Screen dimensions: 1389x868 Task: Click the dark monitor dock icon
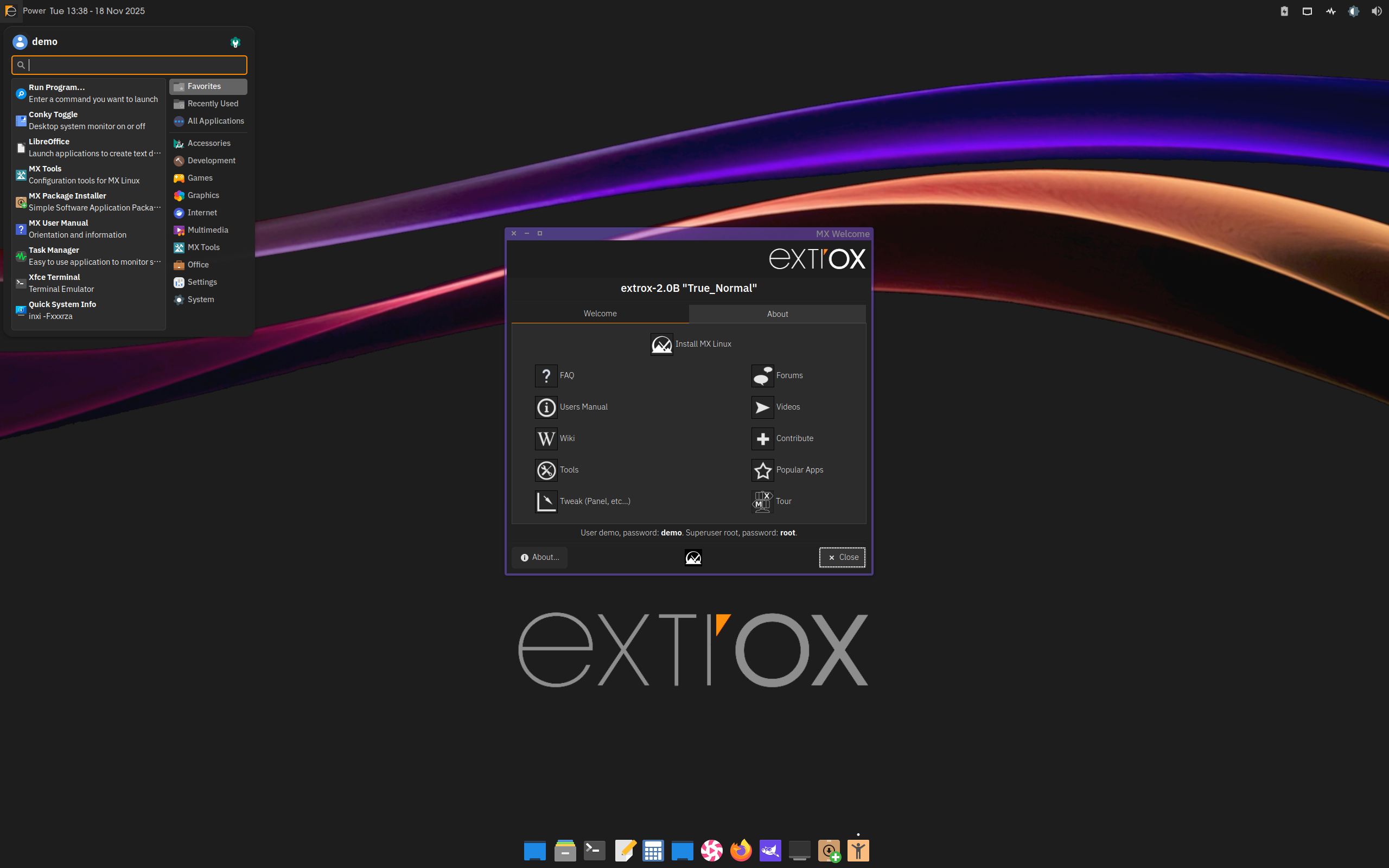[x=799, y=850]
